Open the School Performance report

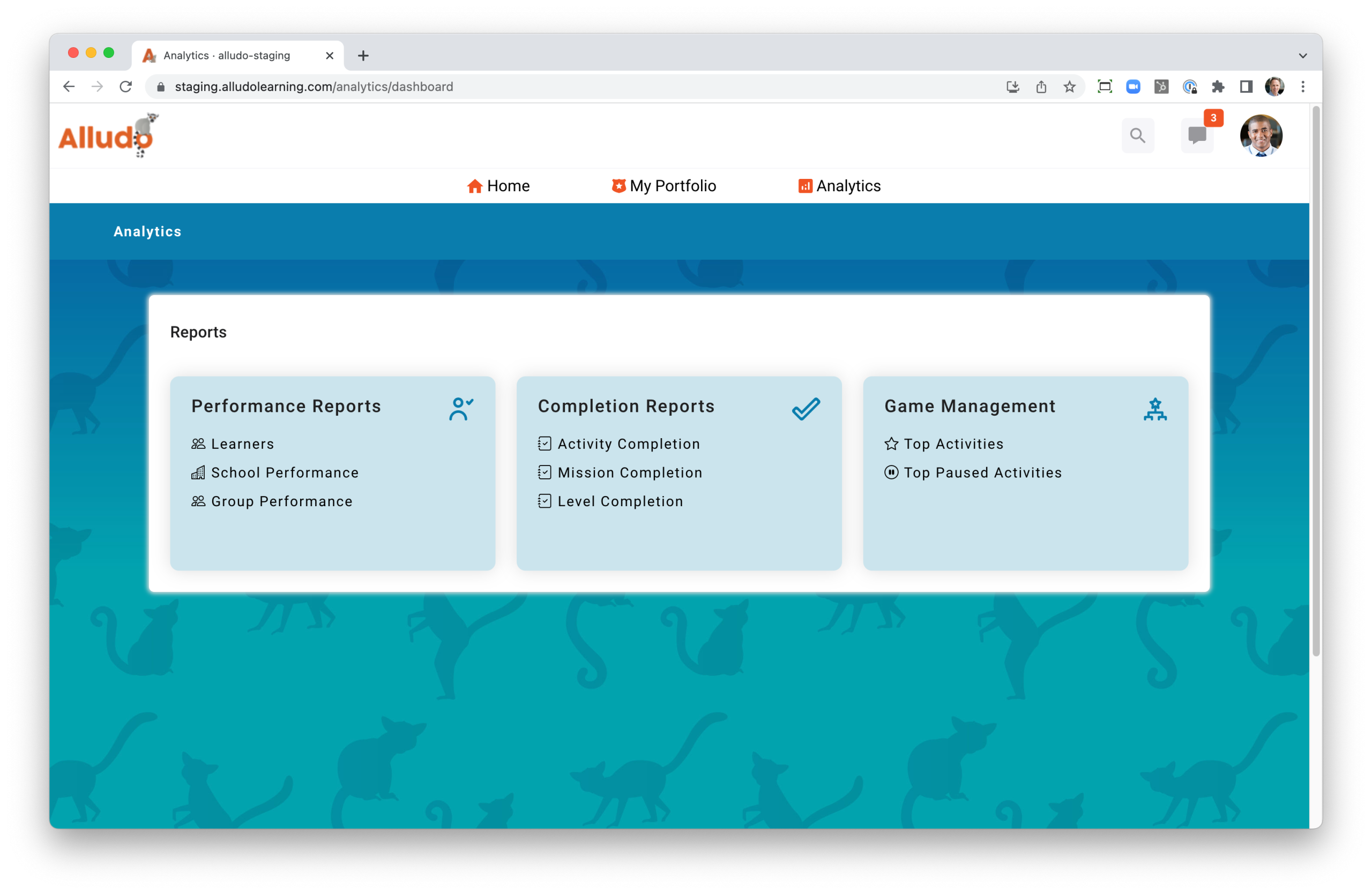click(275, 472)
